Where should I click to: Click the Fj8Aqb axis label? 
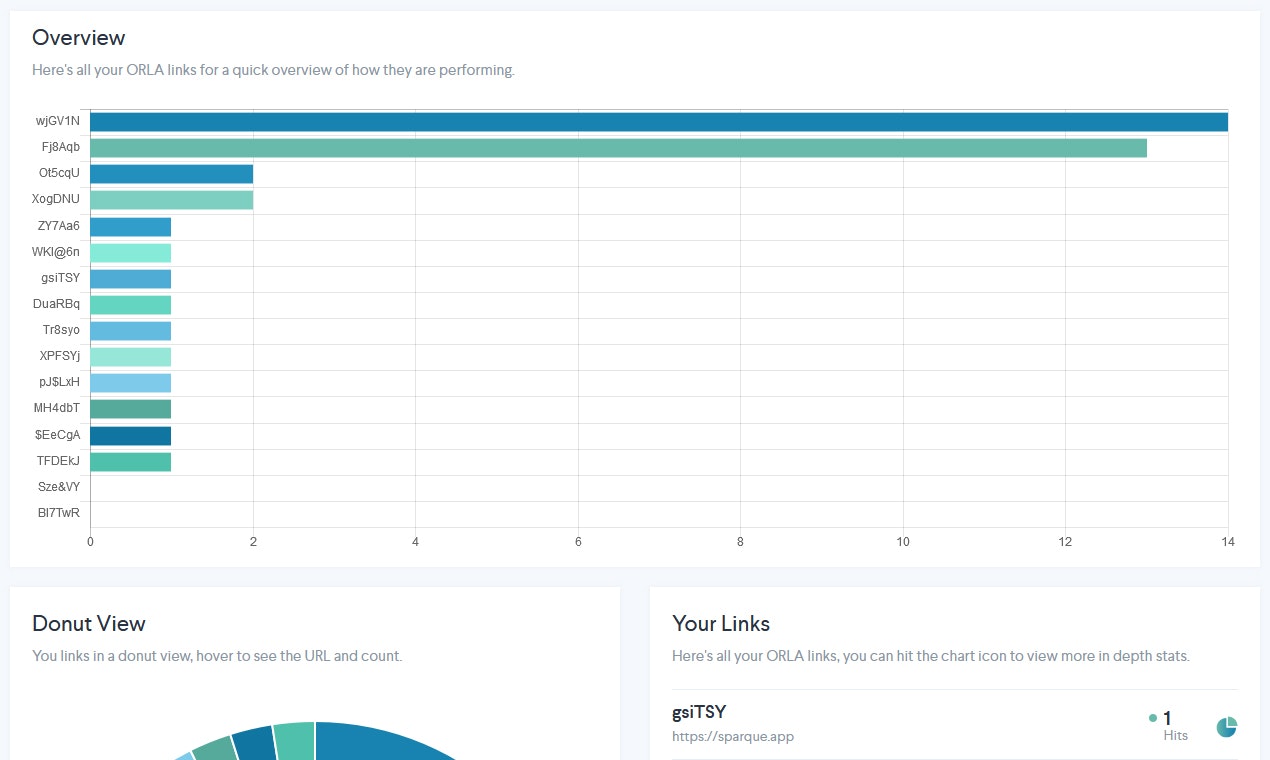(x=61, y=147)
